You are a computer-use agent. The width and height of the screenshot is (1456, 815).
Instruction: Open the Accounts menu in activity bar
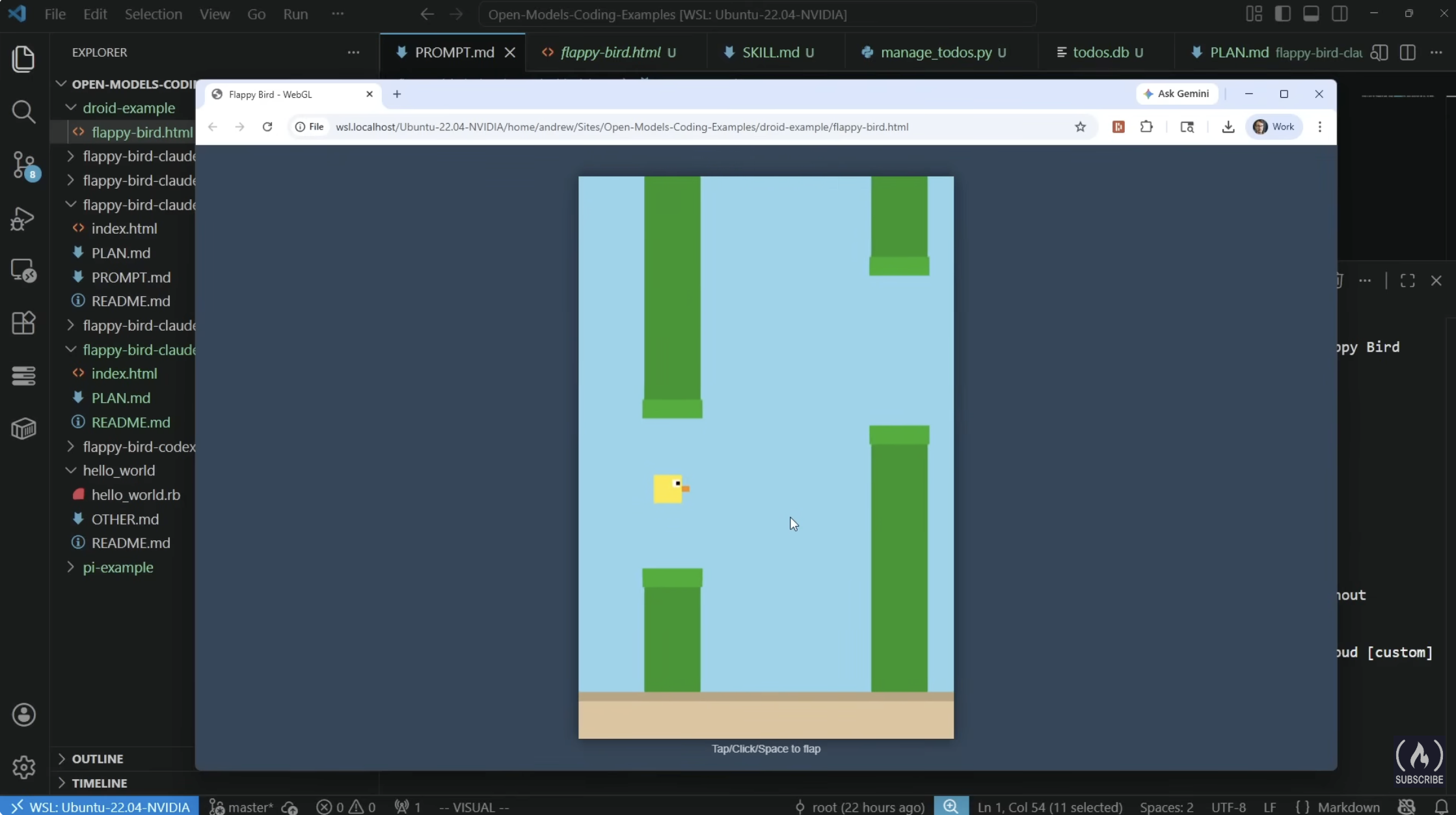24,715
